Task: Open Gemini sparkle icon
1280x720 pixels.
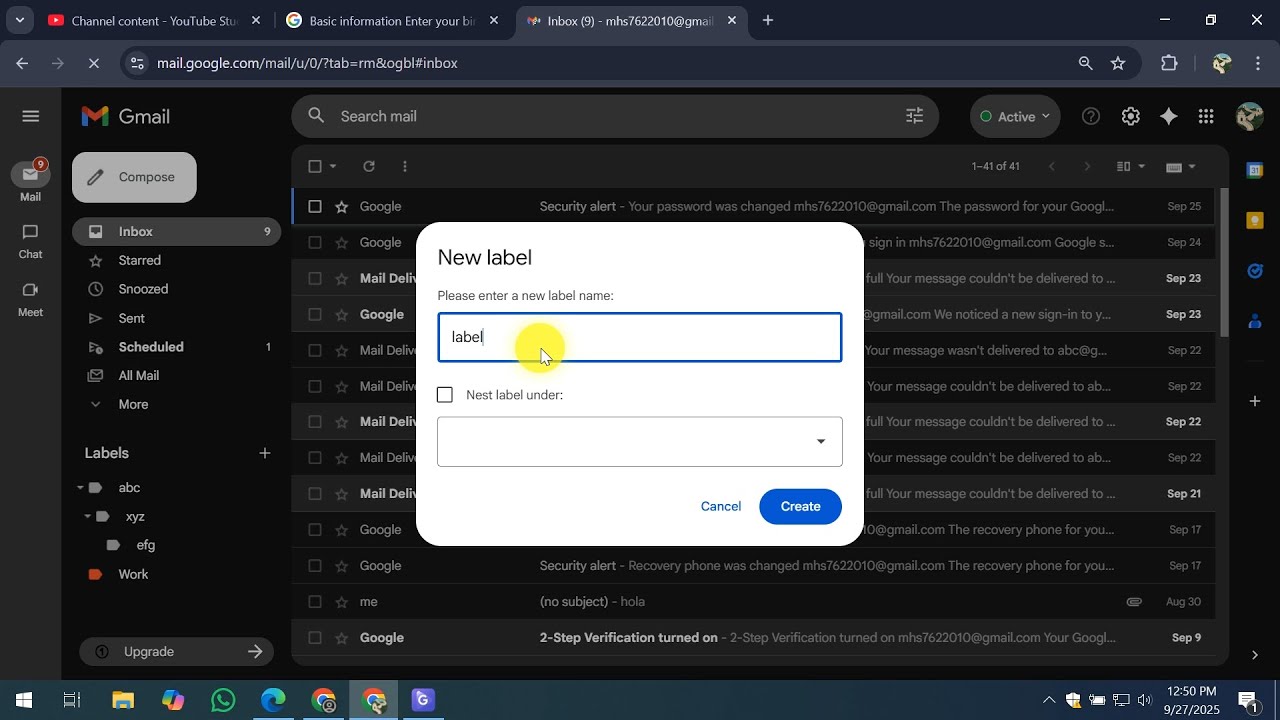Action: pos(1168,116)
